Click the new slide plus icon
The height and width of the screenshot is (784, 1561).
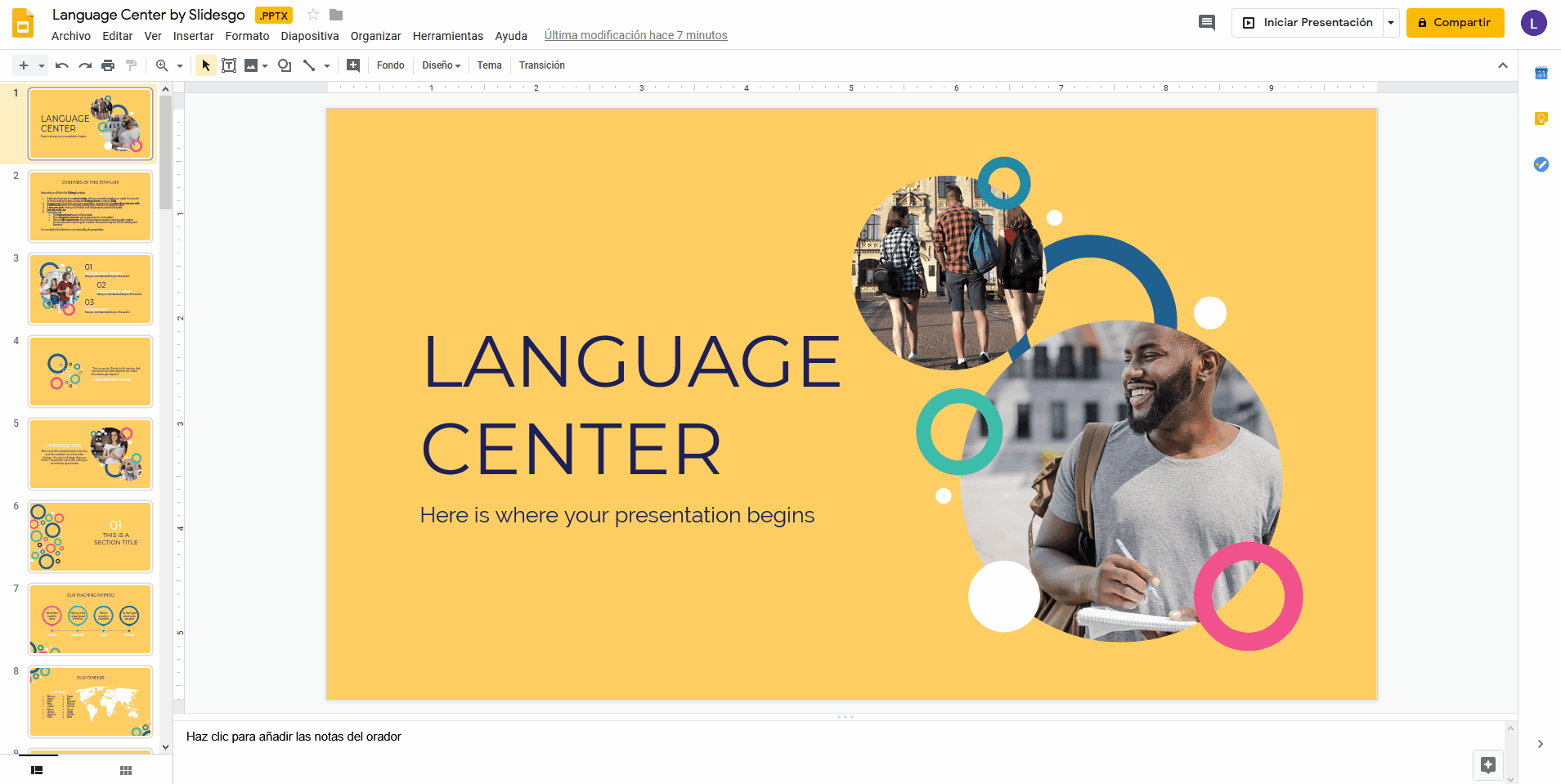coord(24,65)
